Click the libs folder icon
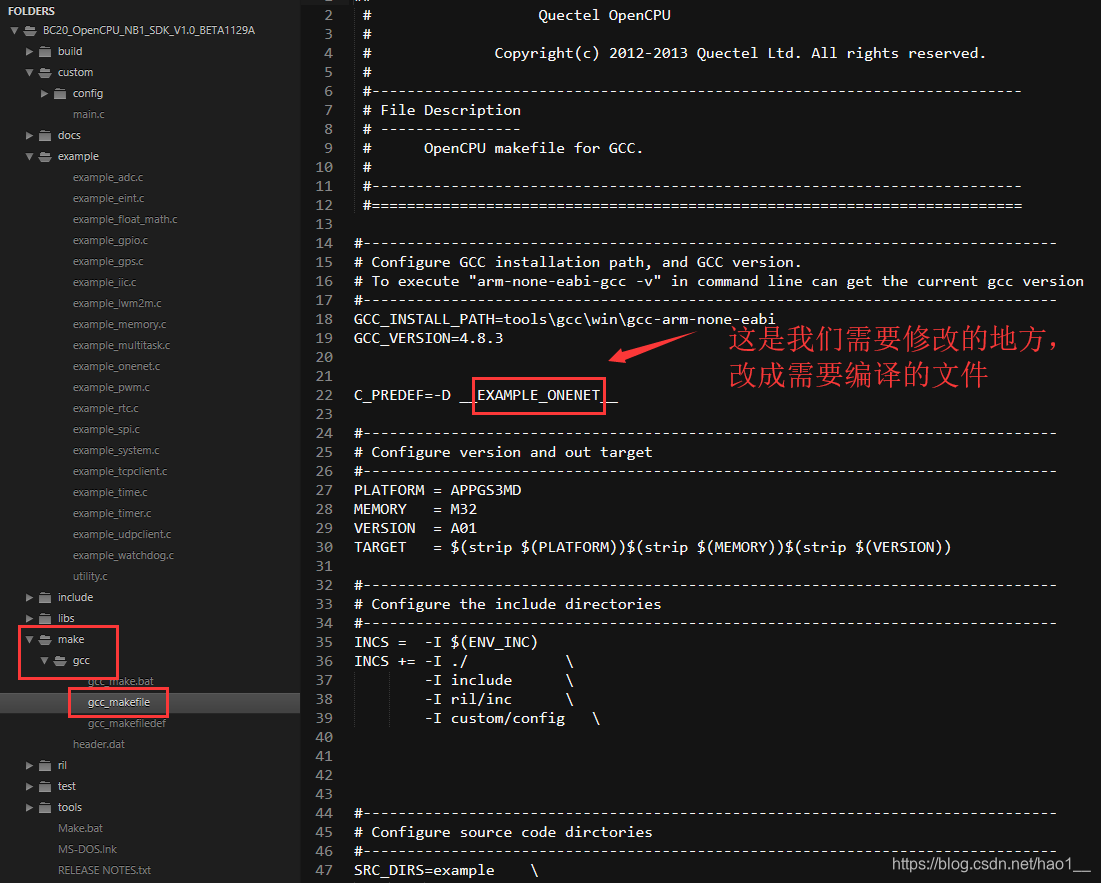The image size is (1101, 883). coord(45,619)
